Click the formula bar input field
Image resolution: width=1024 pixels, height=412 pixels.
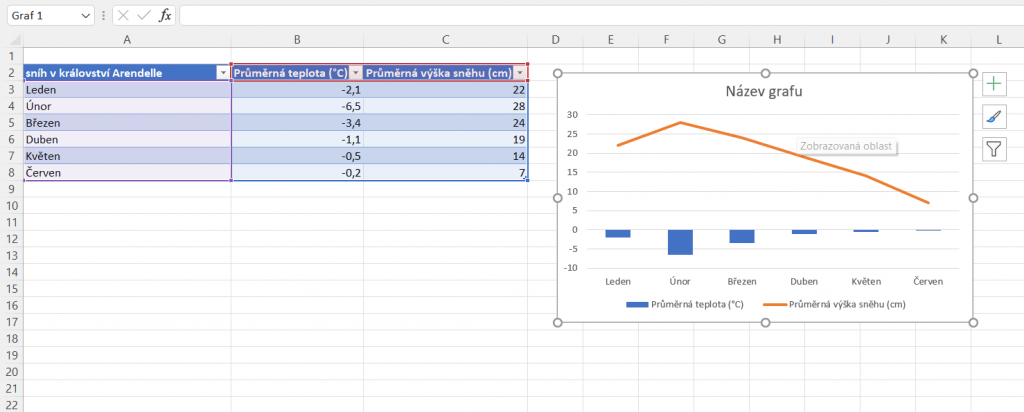pos(600,16)
